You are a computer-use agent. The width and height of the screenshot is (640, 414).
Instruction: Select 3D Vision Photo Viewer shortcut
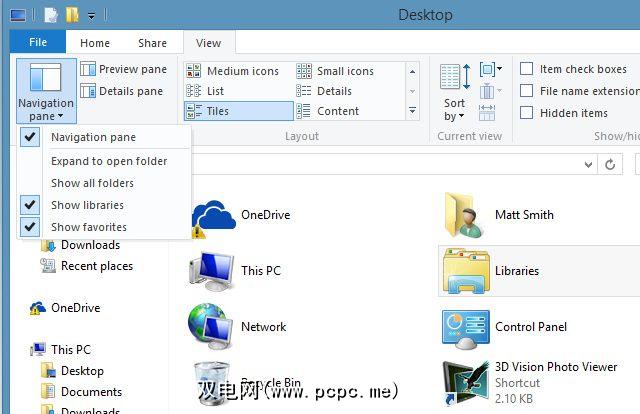click(x=530, y=383)
